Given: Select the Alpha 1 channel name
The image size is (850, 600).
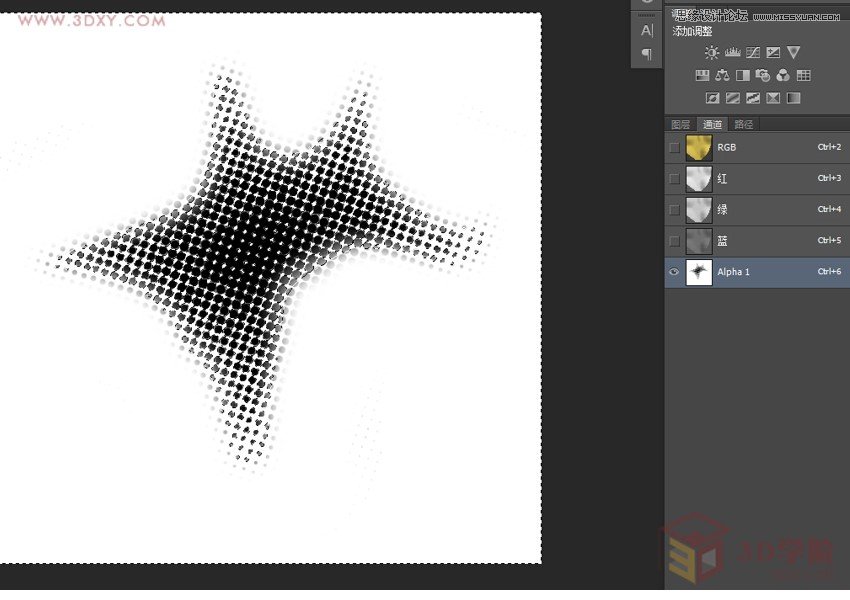Looking at the screenshot, I should point(733,272).
